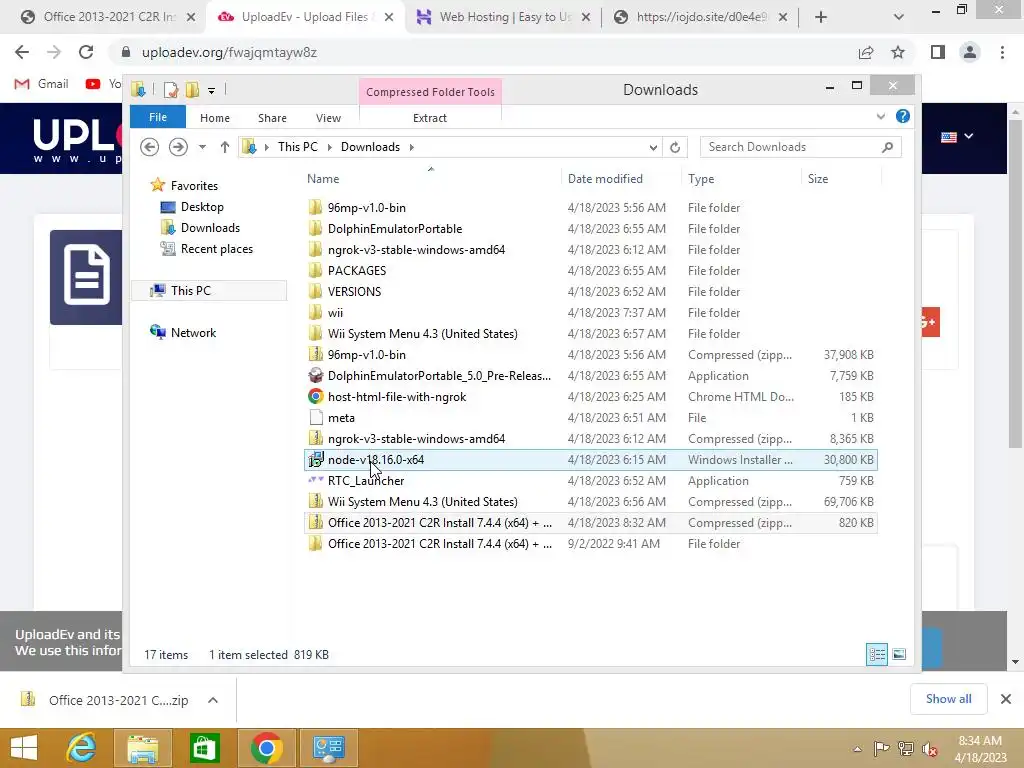Select Network in navigation pane
The height and width of the screenshot is (768, 1024).
coord(193,333)
